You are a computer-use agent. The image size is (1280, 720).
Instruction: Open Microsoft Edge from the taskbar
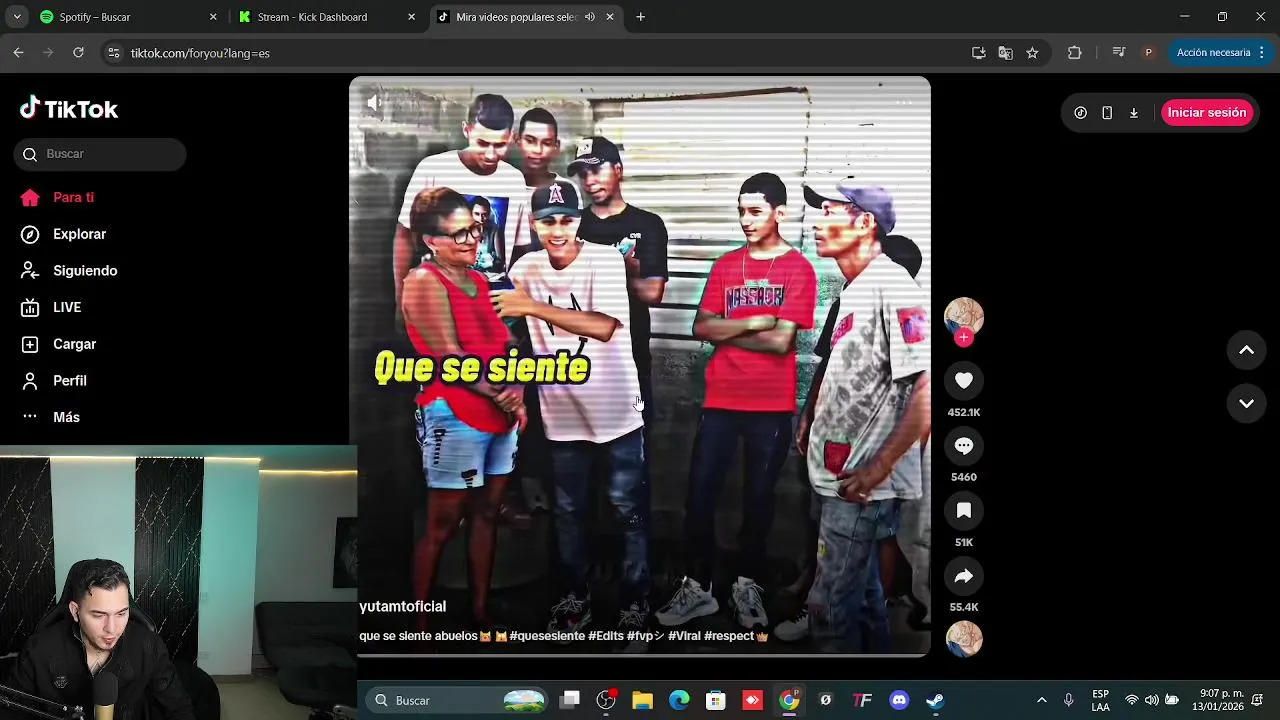pyautogui.click(x=679, y=701)
